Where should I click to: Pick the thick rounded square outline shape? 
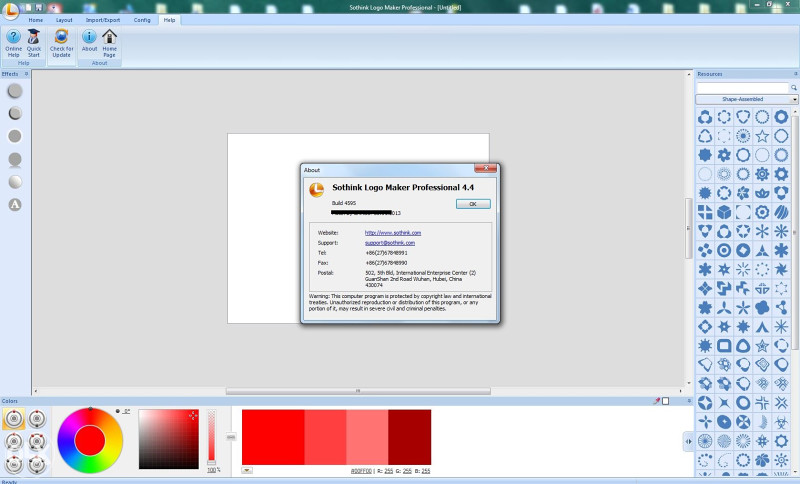pyautogui.click(x=723, y=346)
